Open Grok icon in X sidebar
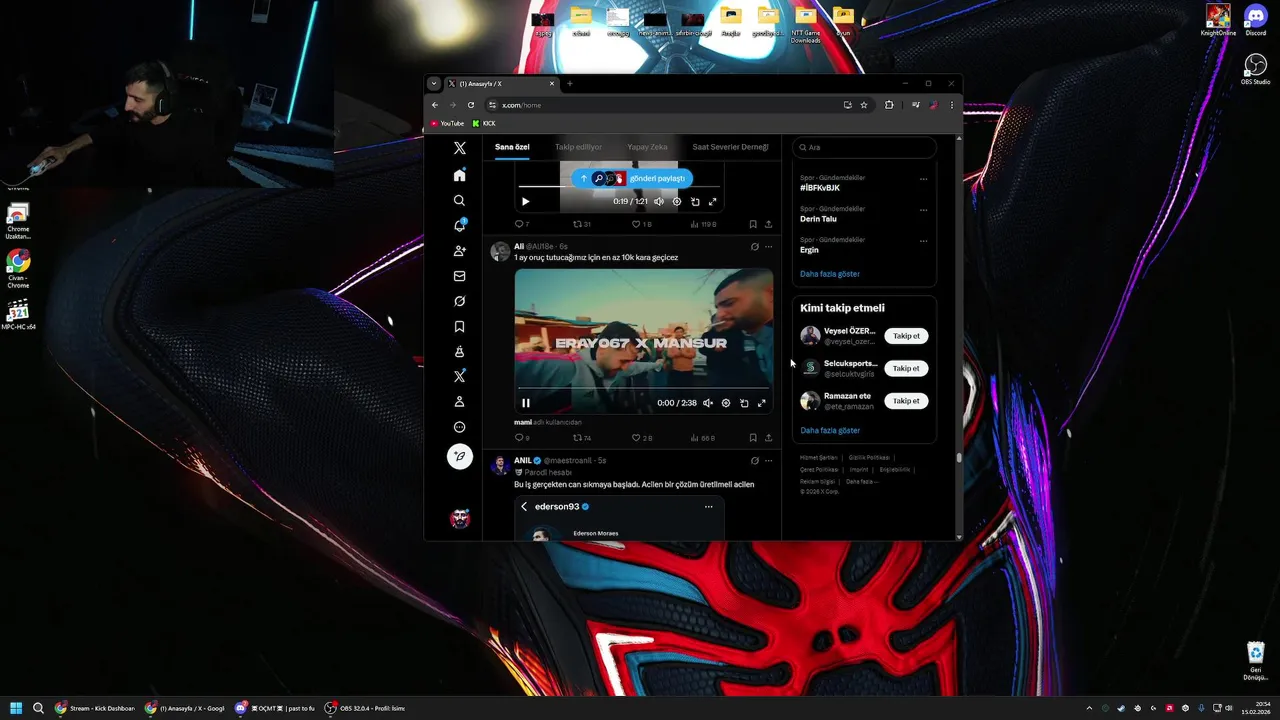Viewport: 1280px width, 720px height. click(x=459, y=301)
